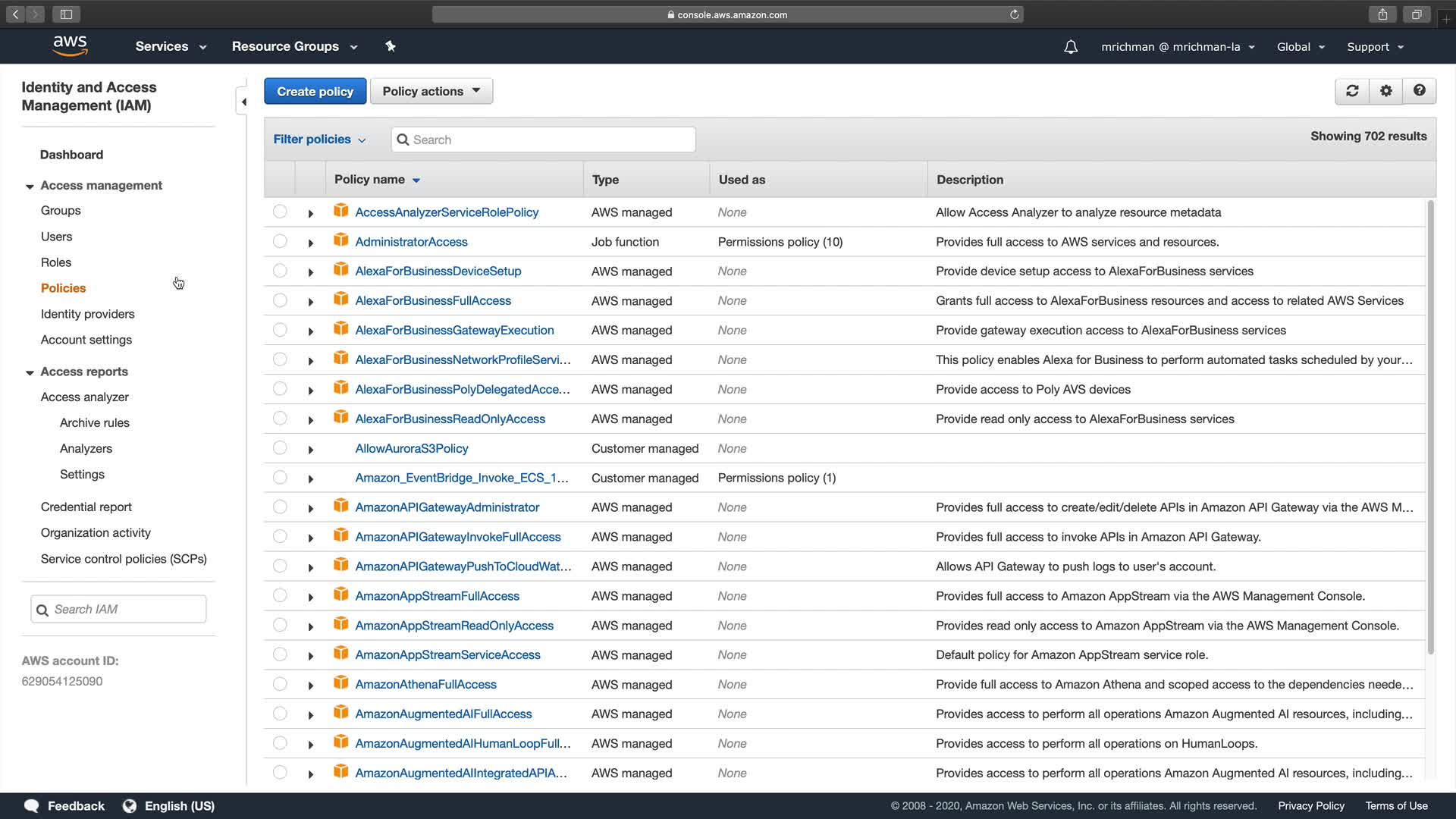Click the orange AdministratorAccess policy icon

(x=341, y=241)
